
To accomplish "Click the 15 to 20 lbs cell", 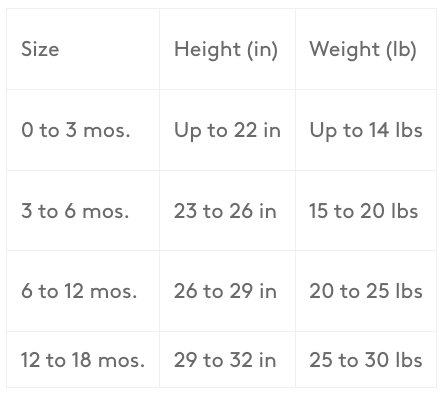I will (x=366, y=211).
